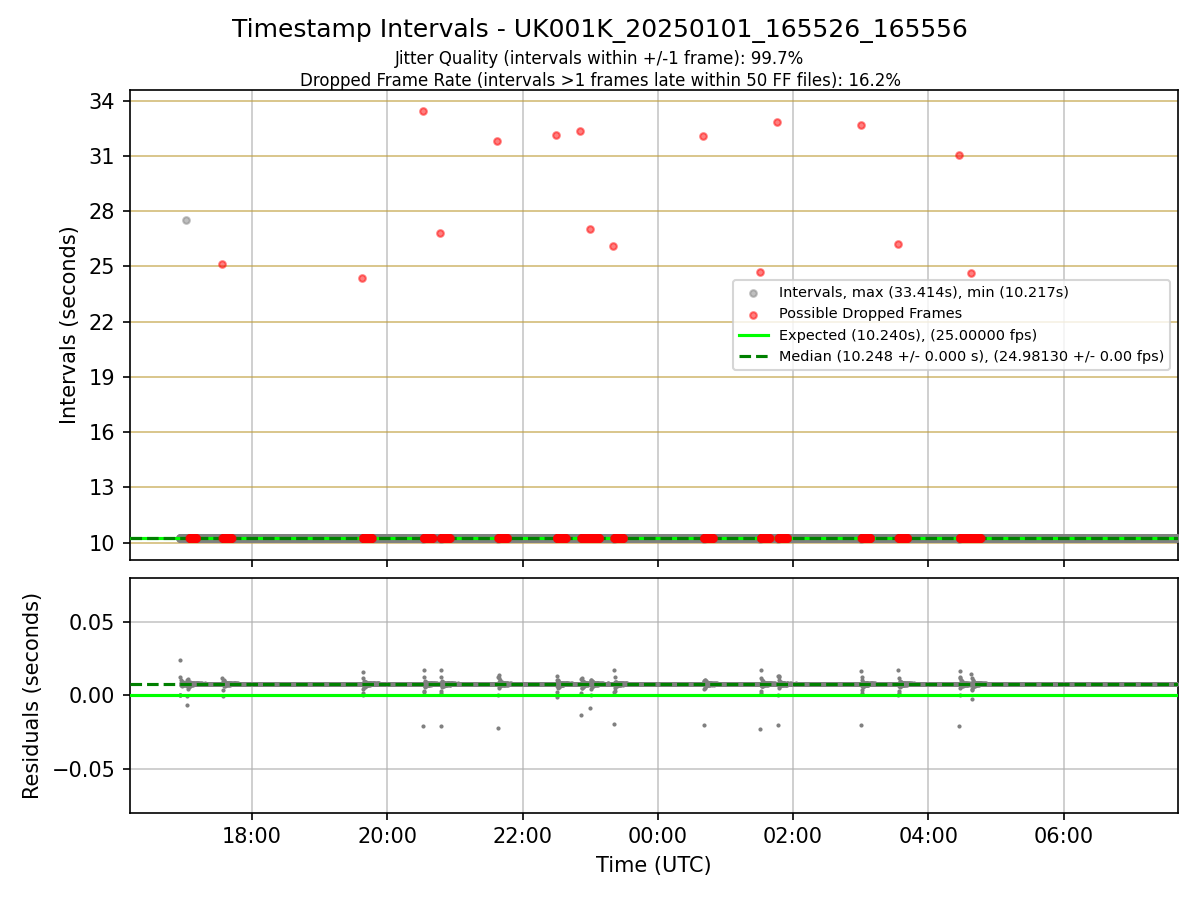Select the 'Jitter Quality' 99.7% subtitle line

[x=599, y=58]
